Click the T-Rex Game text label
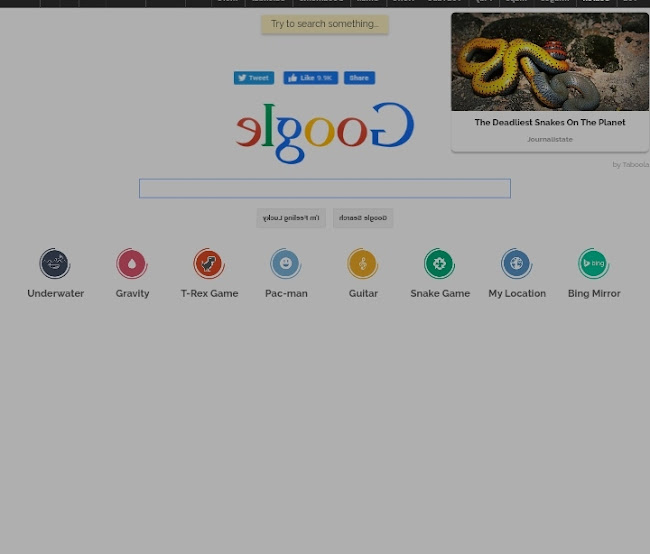 coord(209,293)
